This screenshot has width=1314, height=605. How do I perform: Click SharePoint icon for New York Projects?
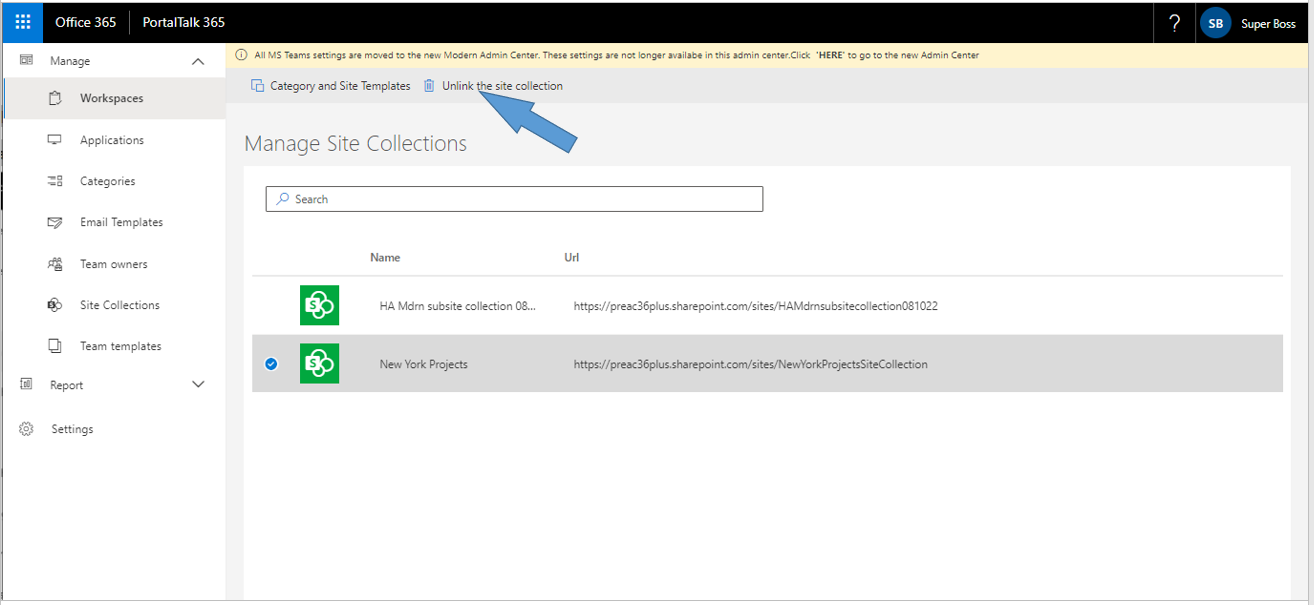[319, 364]
